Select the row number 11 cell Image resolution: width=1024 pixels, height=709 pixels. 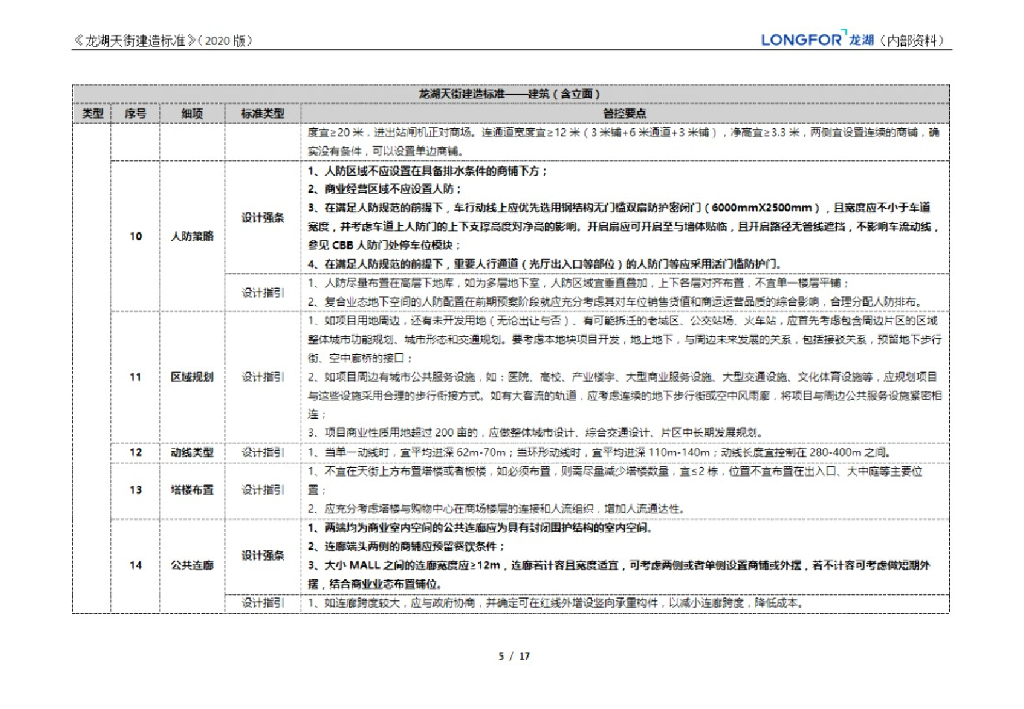135,377
